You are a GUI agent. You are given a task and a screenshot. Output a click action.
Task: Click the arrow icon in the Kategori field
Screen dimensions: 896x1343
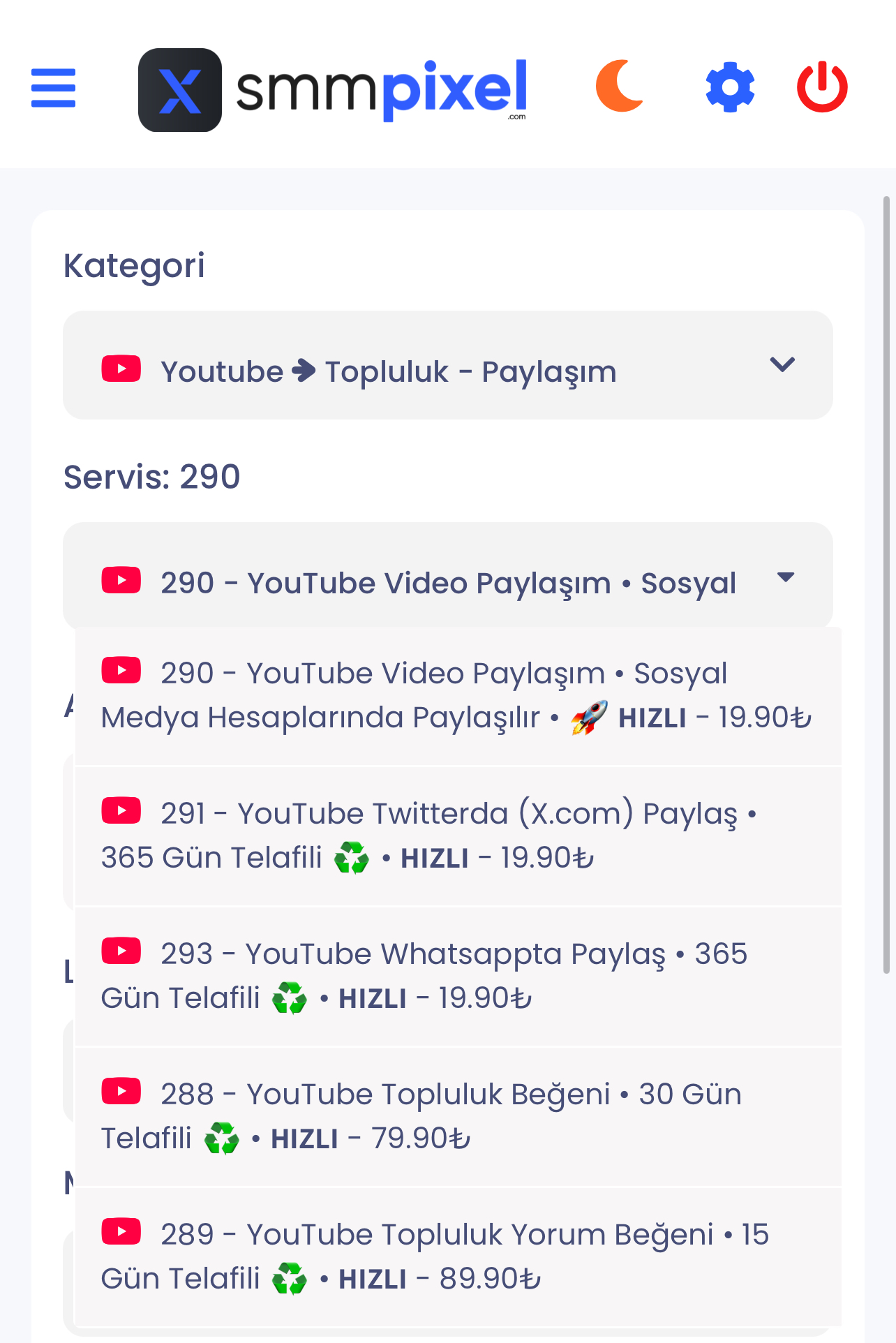304,370
